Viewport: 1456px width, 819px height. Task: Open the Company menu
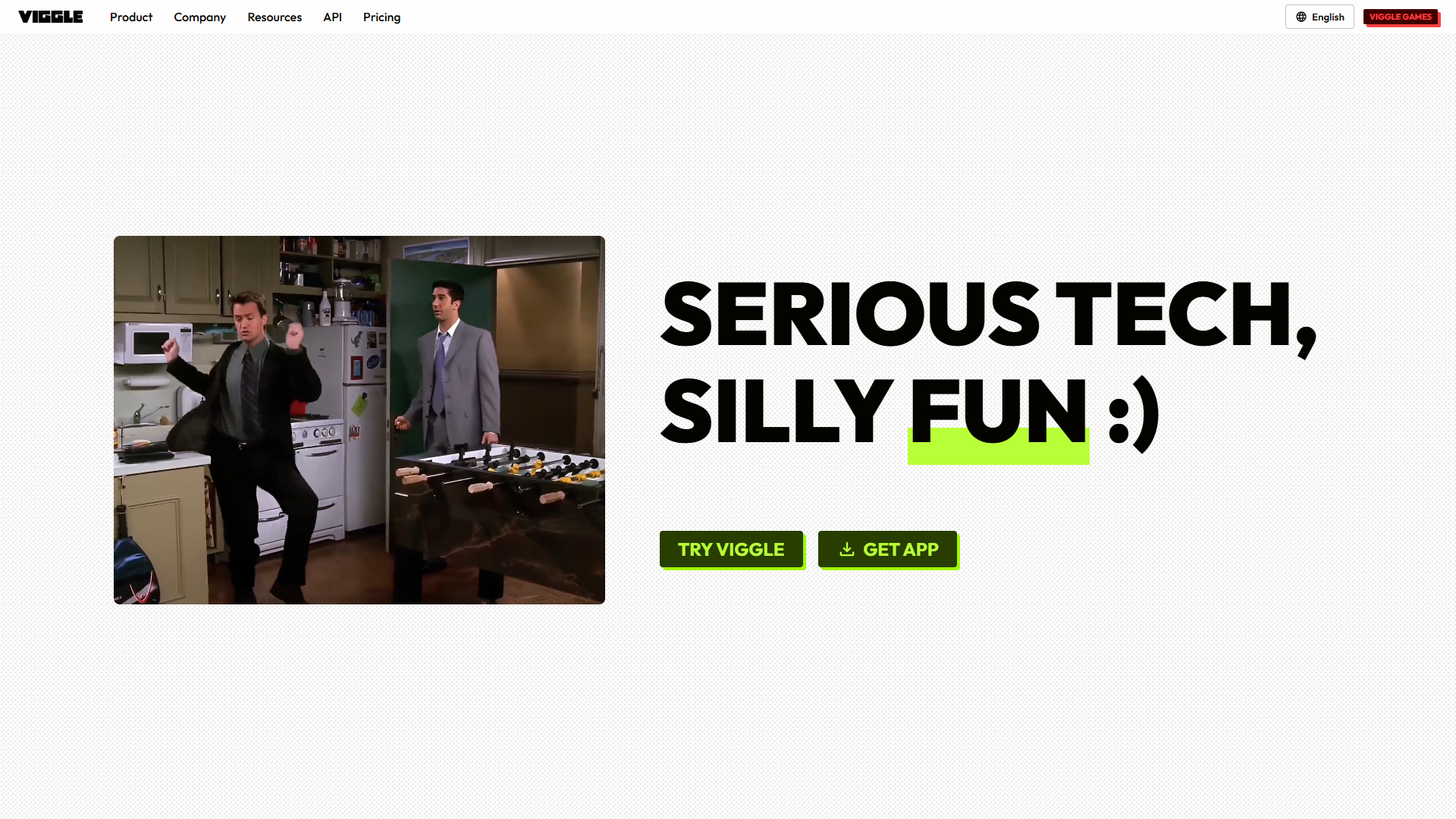pos(199,17)
